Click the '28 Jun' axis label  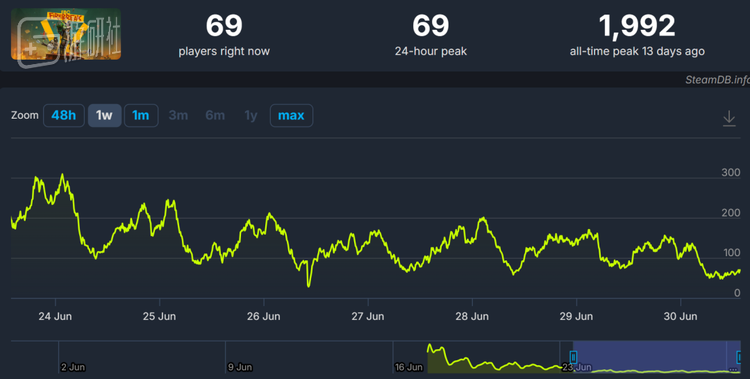coord(472,316)
